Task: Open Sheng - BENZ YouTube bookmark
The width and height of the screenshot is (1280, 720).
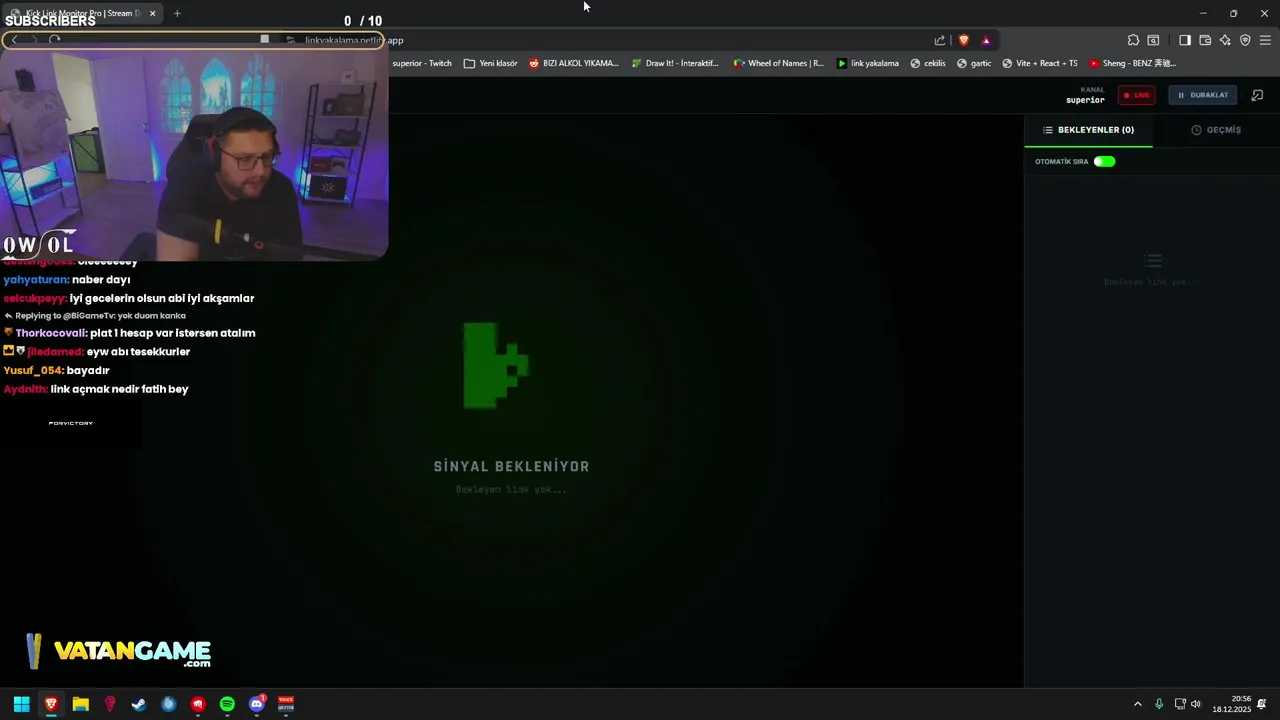Action: point(1133,63)
